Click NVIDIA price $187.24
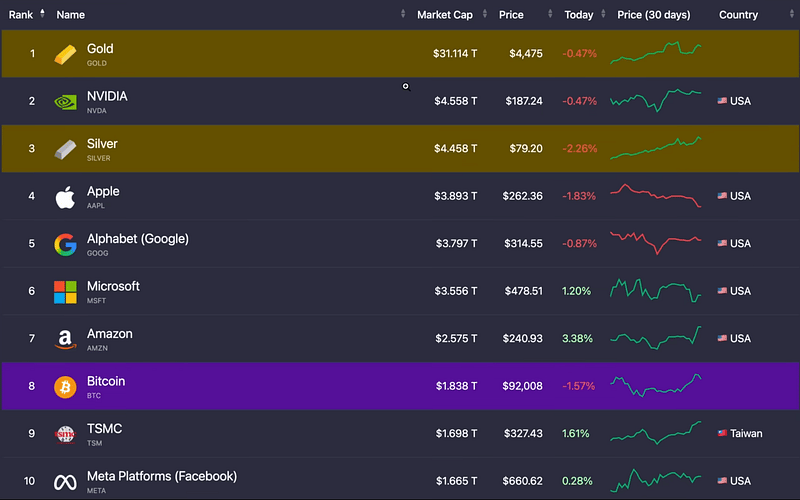The height and width of the screenshot is (500, 800). point(524,101)
